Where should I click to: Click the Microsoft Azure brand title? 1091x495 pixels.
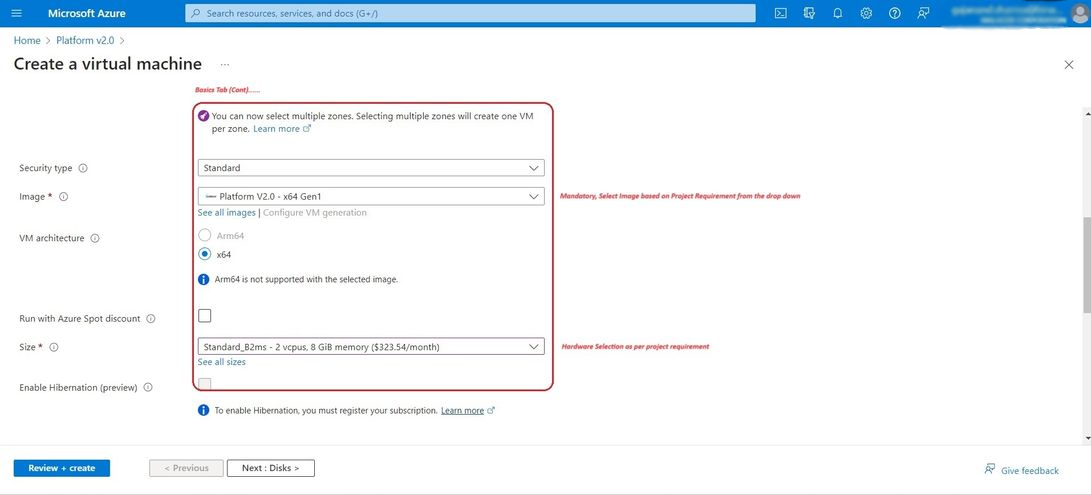87,13
